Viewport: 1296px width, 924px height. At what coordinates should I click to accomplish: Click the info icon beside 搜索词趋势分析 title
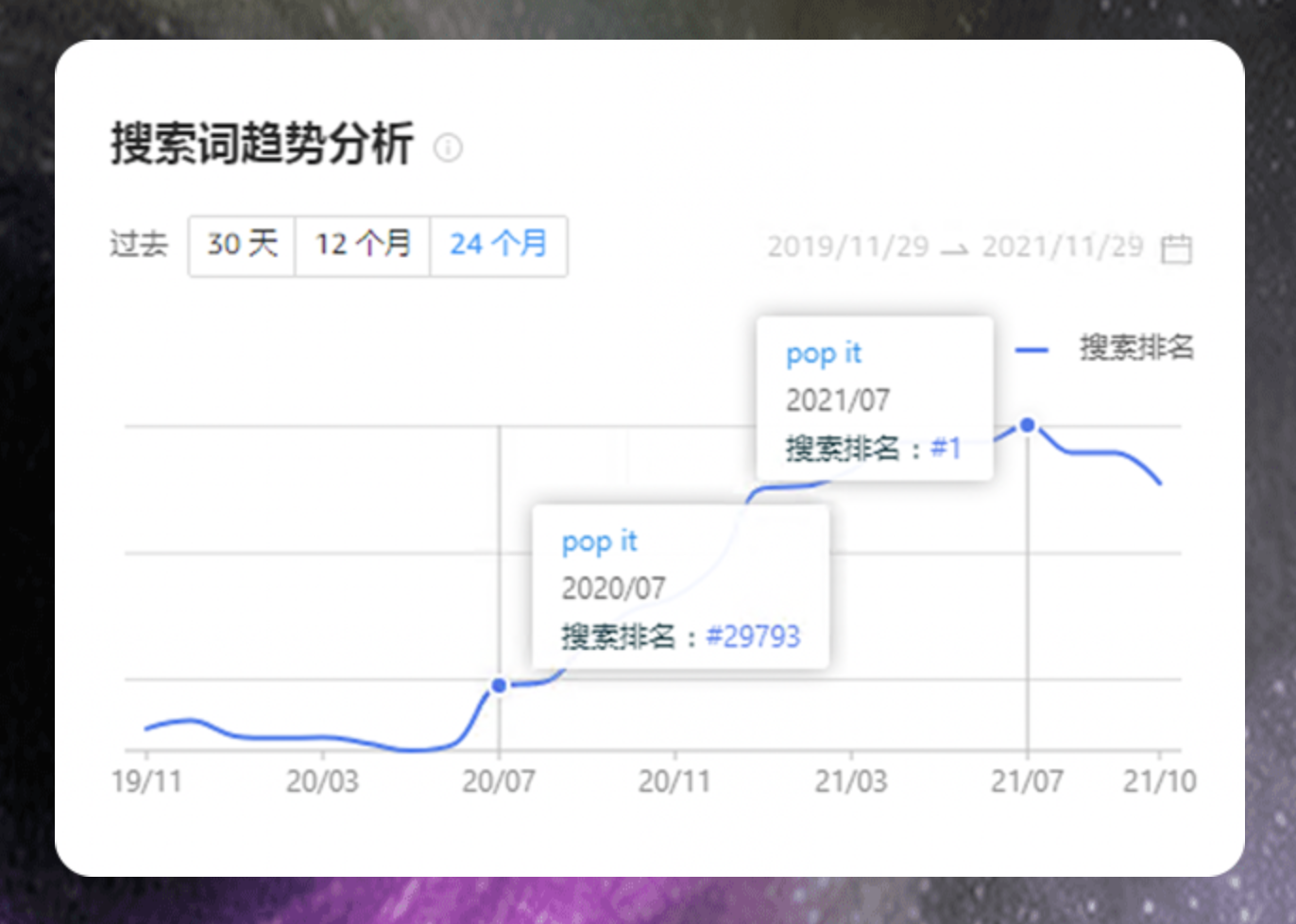[x=450, y=148]
